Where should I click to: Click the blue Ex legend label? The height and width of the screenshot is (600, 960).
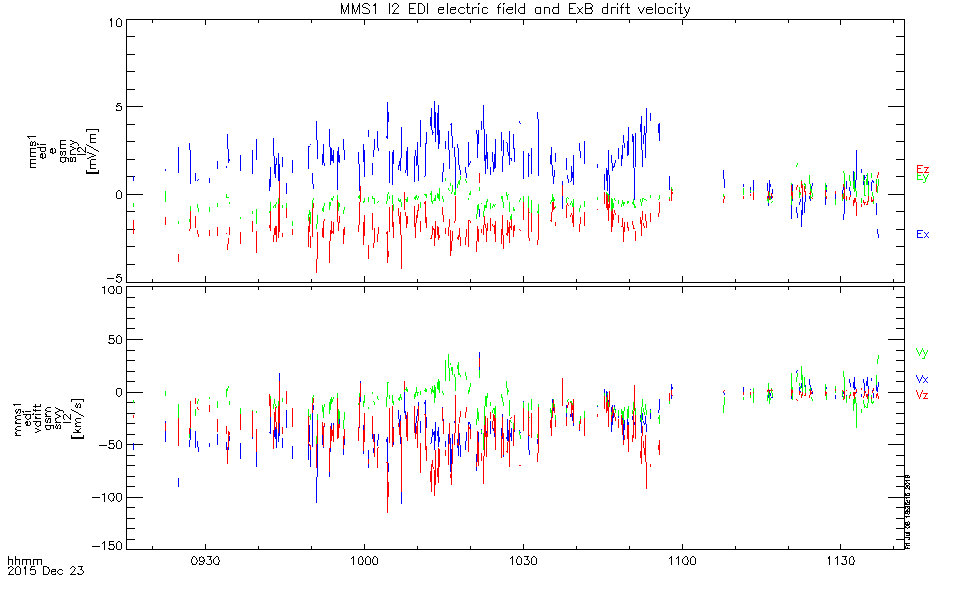point(923,234)
